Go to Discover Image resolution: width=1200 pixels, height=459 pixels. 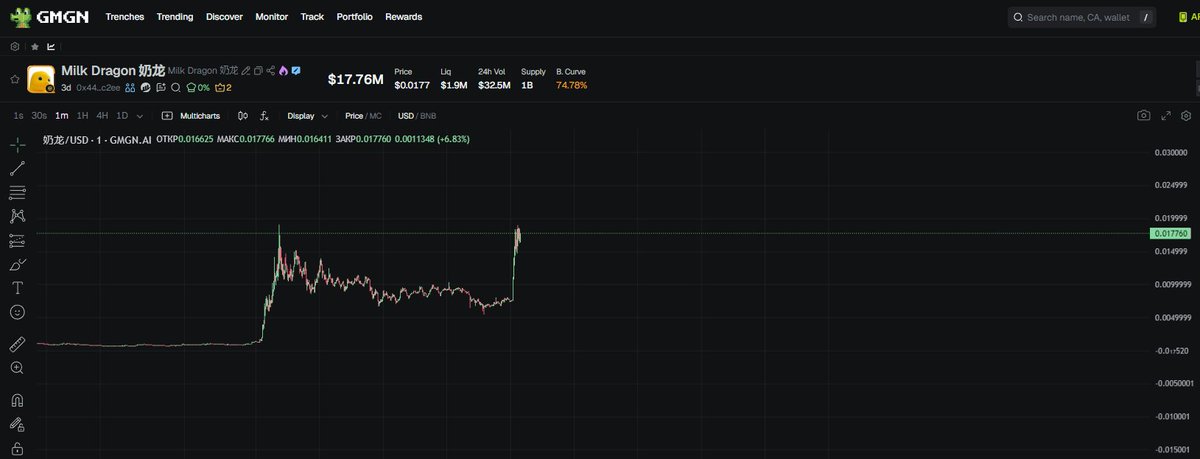[x=224, y=17]
